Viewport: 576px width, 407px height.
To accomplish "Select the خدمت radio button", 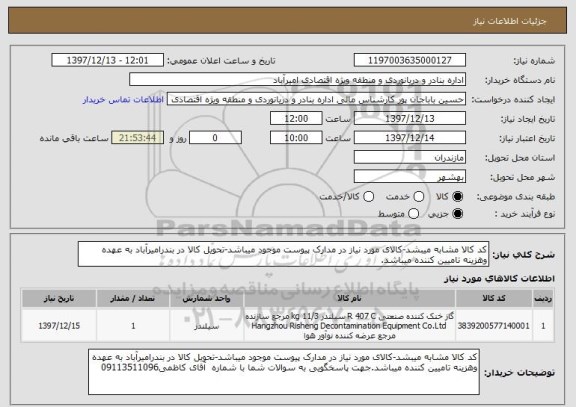I will click(x=419, y=197).
